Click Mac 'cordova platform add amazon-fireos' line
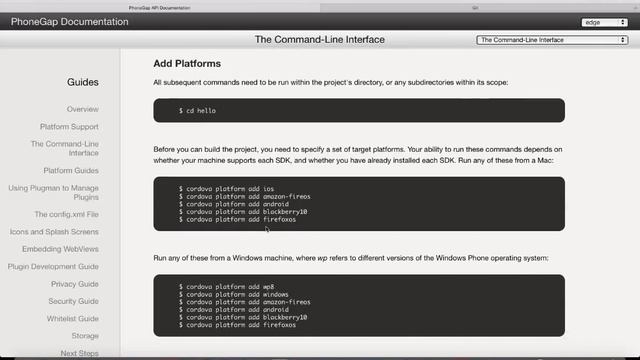The height and width of the screenshot is (360, 640). [x=244, y=197]
